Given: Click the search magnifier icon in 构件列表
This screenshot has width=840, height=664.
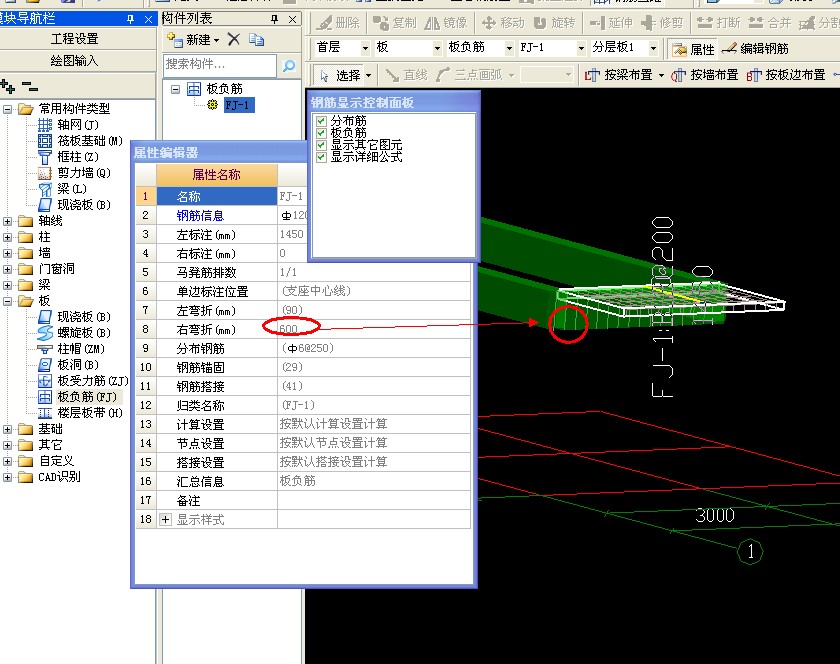Looking at the screenshot, I should [289, 65].
